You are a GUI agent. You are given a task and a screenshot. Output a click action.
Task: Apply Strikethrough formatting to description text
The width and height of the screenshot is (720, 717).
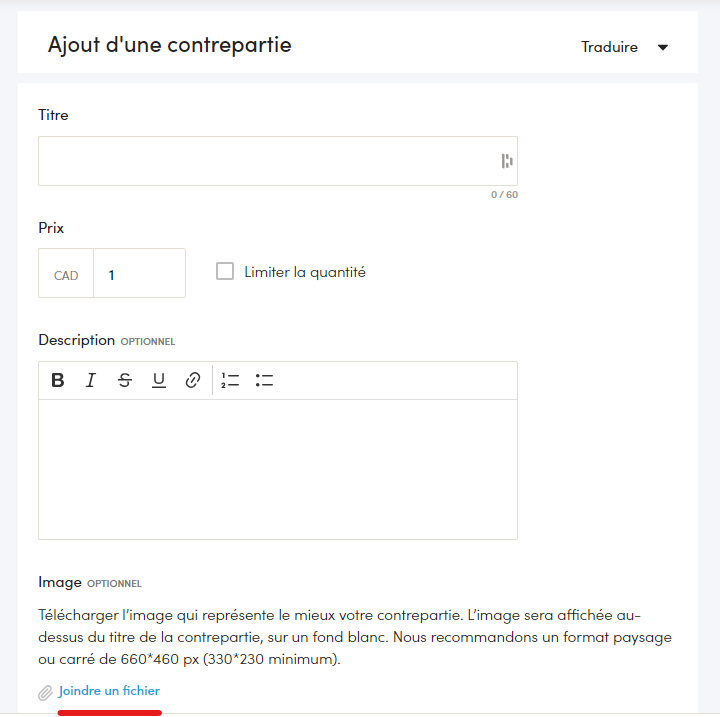[x=125, y=380]
